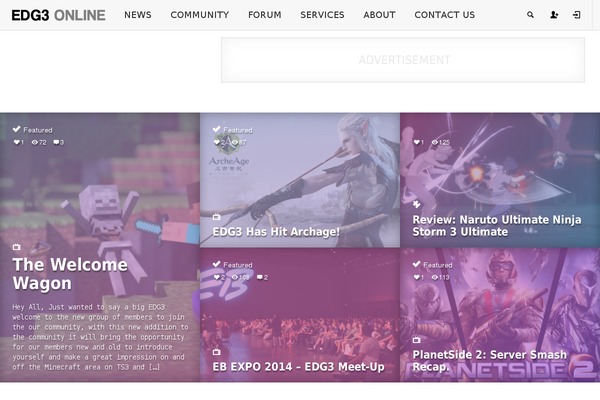This screenshot has width=600, height=400.
Task: Click the heart icon on the PlanetSide 2 card
Action: (417, 277)
